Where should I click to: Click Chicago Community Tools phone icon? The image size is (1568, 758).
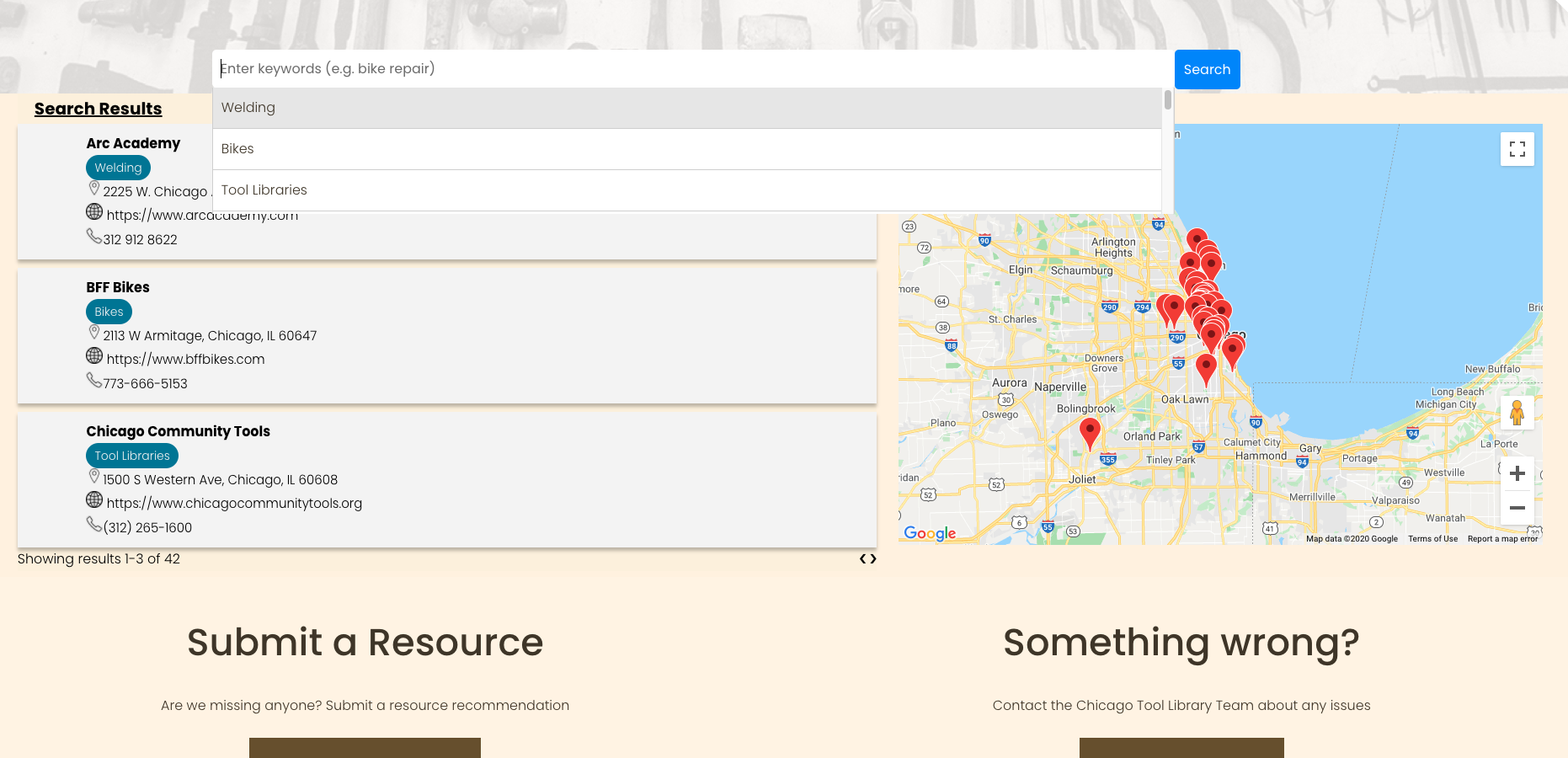click(94, 524)
